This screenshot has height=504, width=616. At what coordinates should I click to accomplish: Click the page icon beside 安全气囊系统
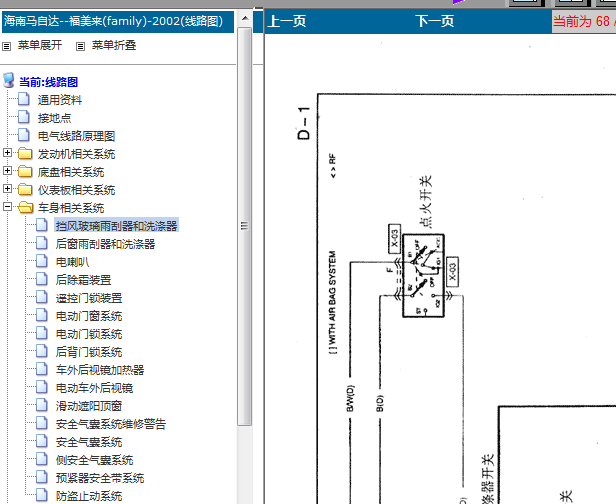(x=42, y=441)
